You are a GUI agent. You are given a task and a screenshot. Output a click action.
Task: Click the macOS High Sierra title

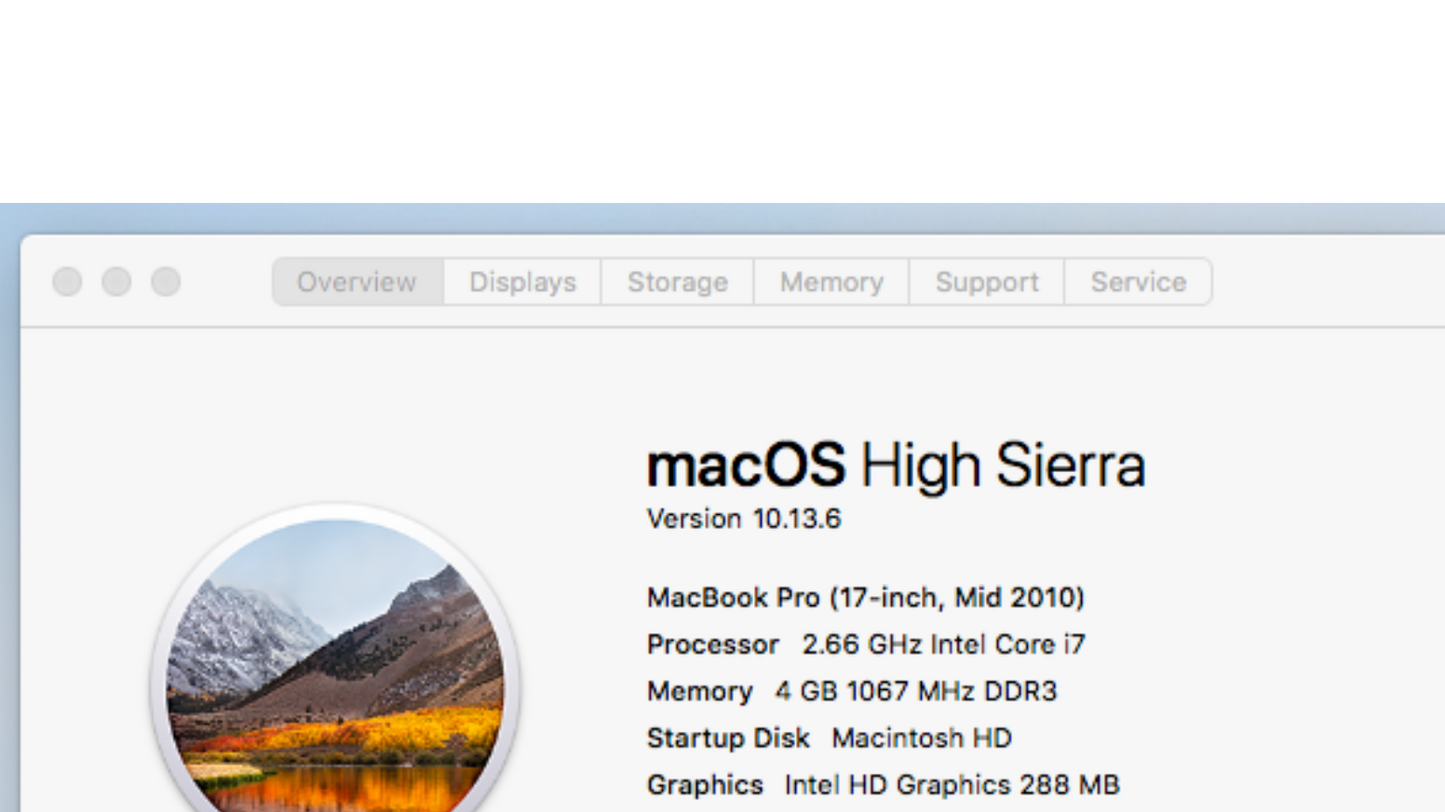[896, 465]
